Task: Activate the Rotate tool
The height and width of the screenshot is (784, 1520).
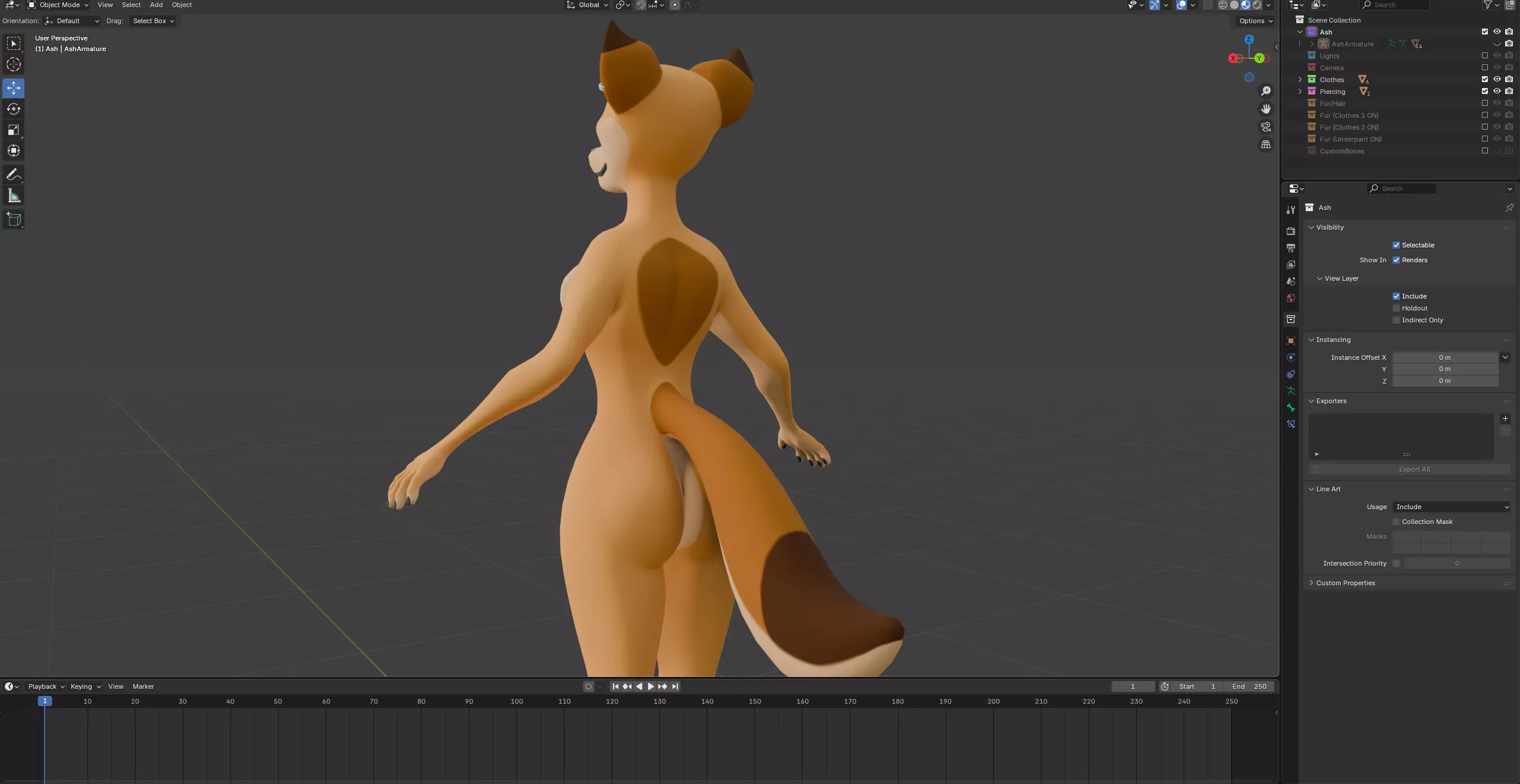Action: [14, 109]
